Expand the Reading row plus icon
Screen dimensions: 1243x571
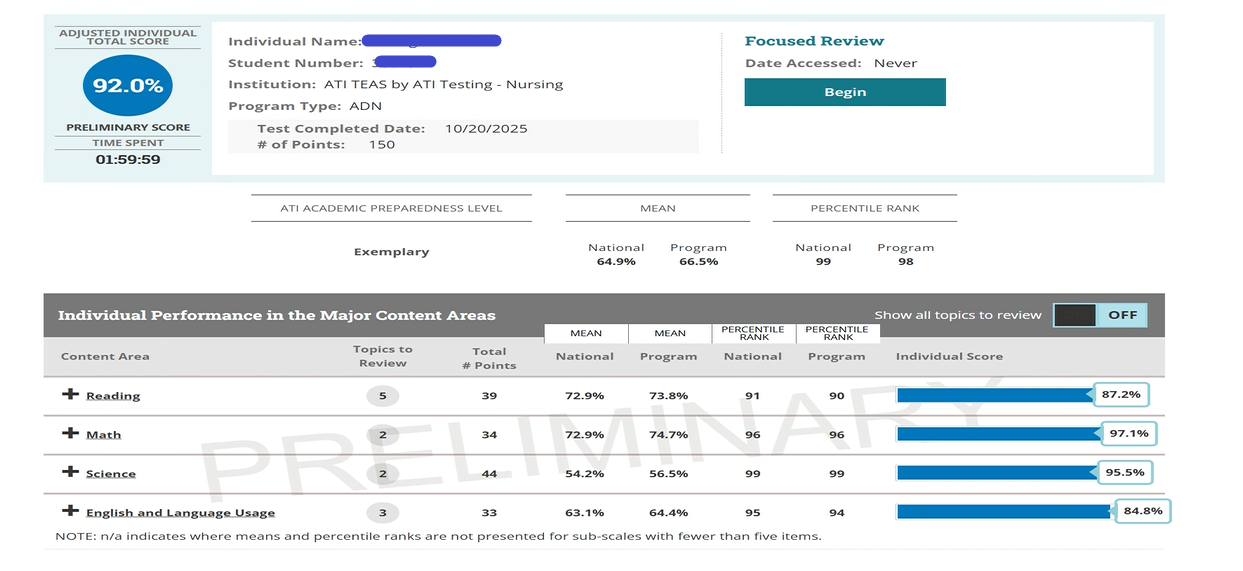click(x=70, y=394)
